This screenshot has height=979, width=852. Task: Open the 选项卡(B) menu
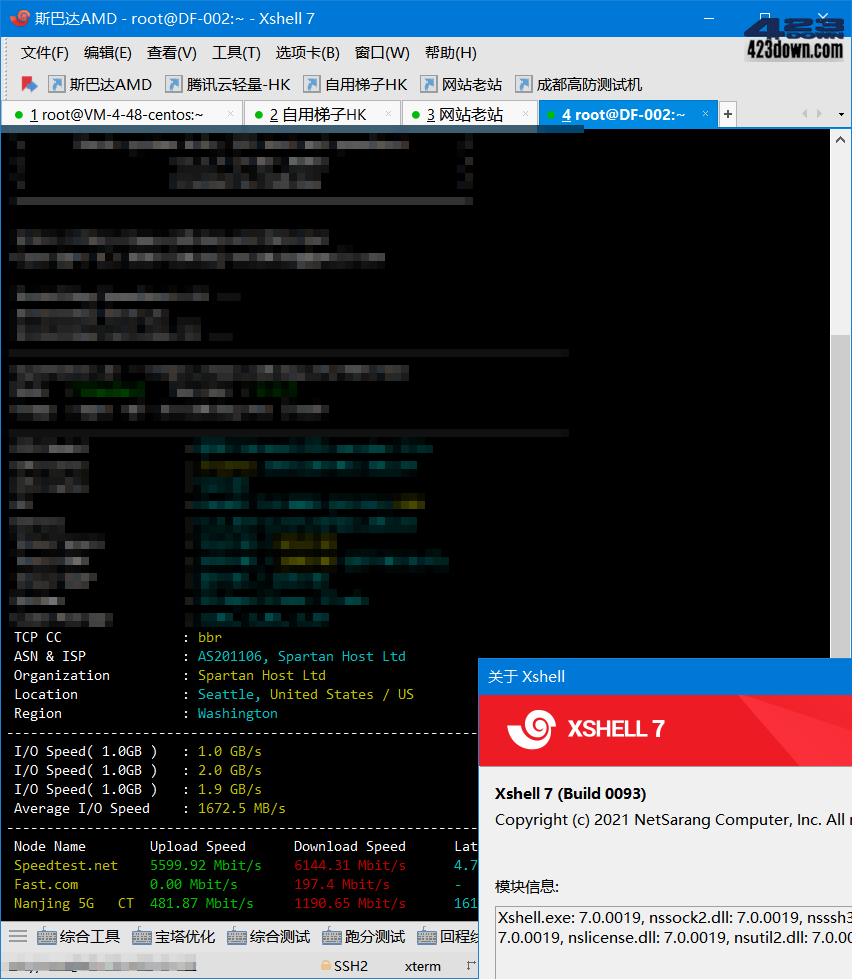coord(307,52)
